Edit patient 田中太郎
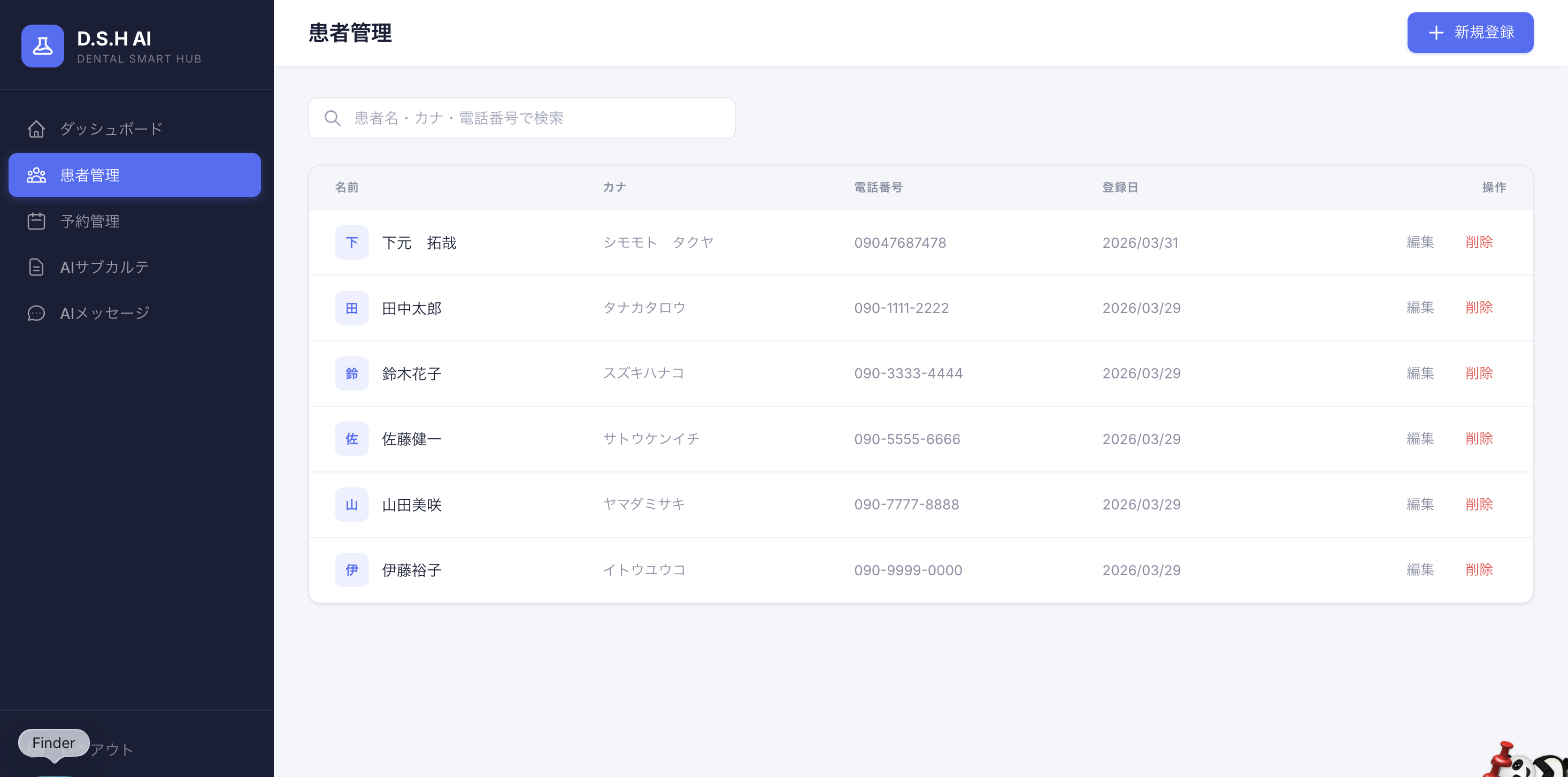This screenshot has width=1568, height=777. 1420,308
